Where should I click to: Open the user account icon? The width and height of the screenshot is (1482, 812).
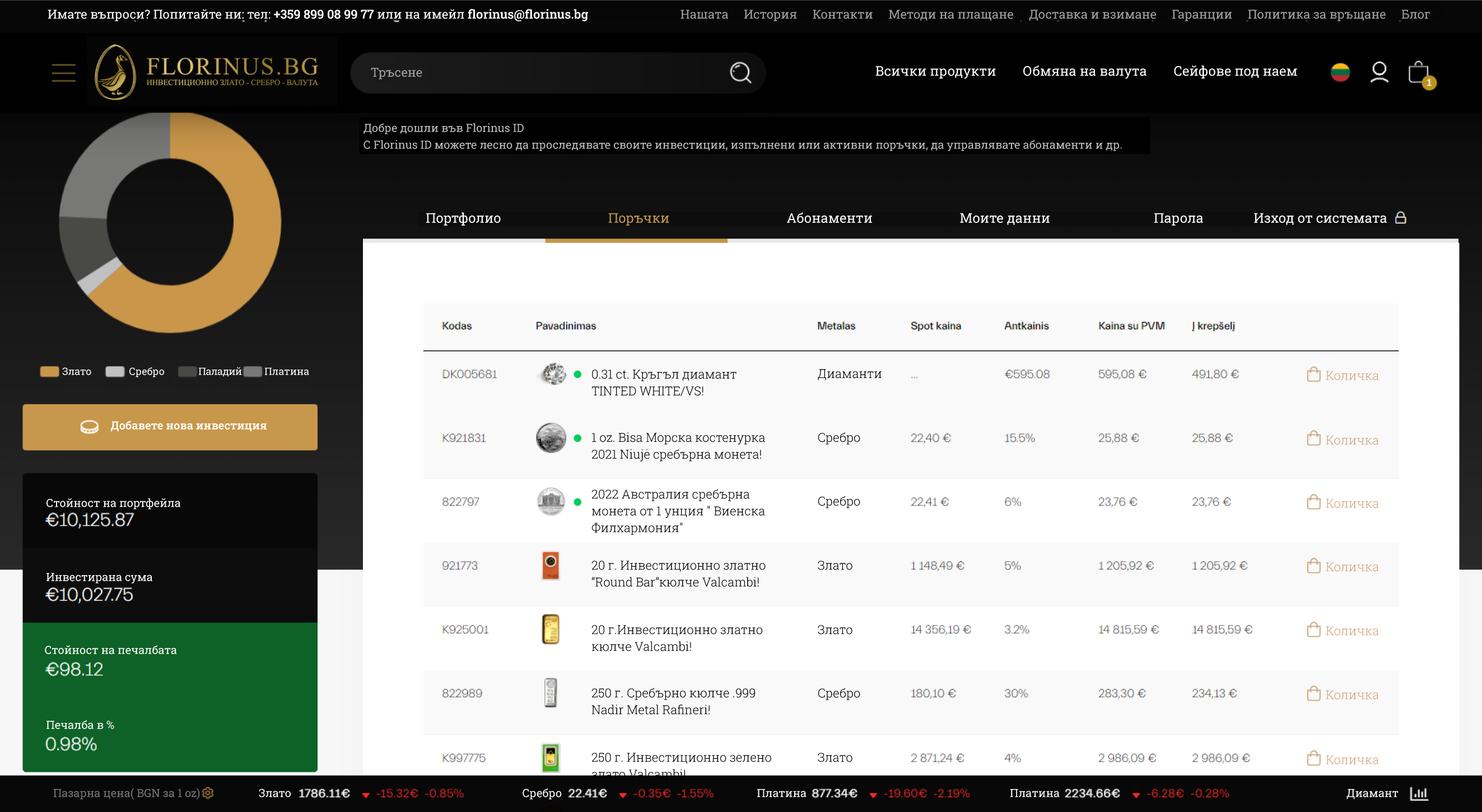coord(1379,72)
